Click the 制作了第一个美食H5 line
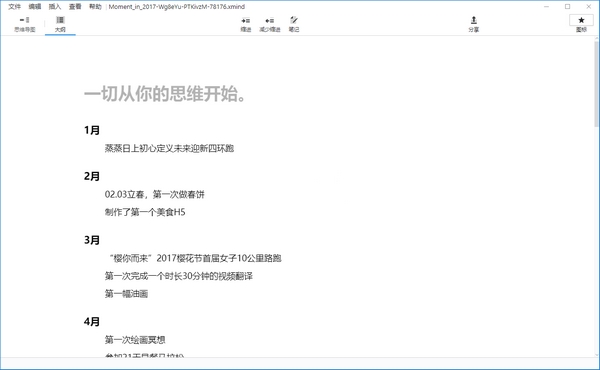Image resolution: width=600 pixels, height=370 pixels. pyautogui.click(x=145, y=212)
